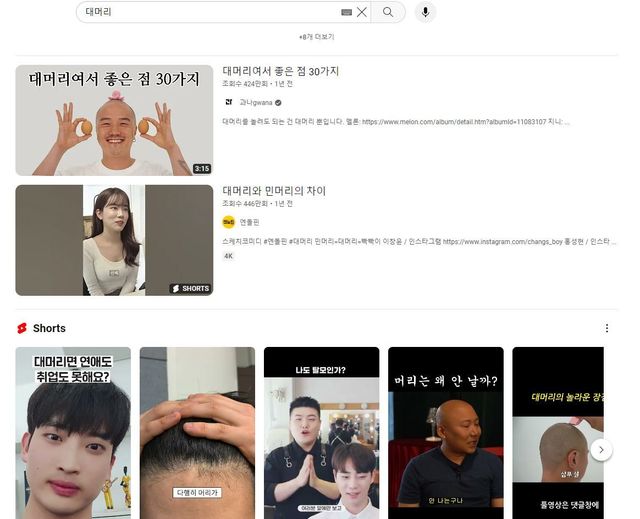This screenshot has width=640, height=519.
Task: Open video title 대머리여서 좋은 점 30가지
Action: [280, 71]
